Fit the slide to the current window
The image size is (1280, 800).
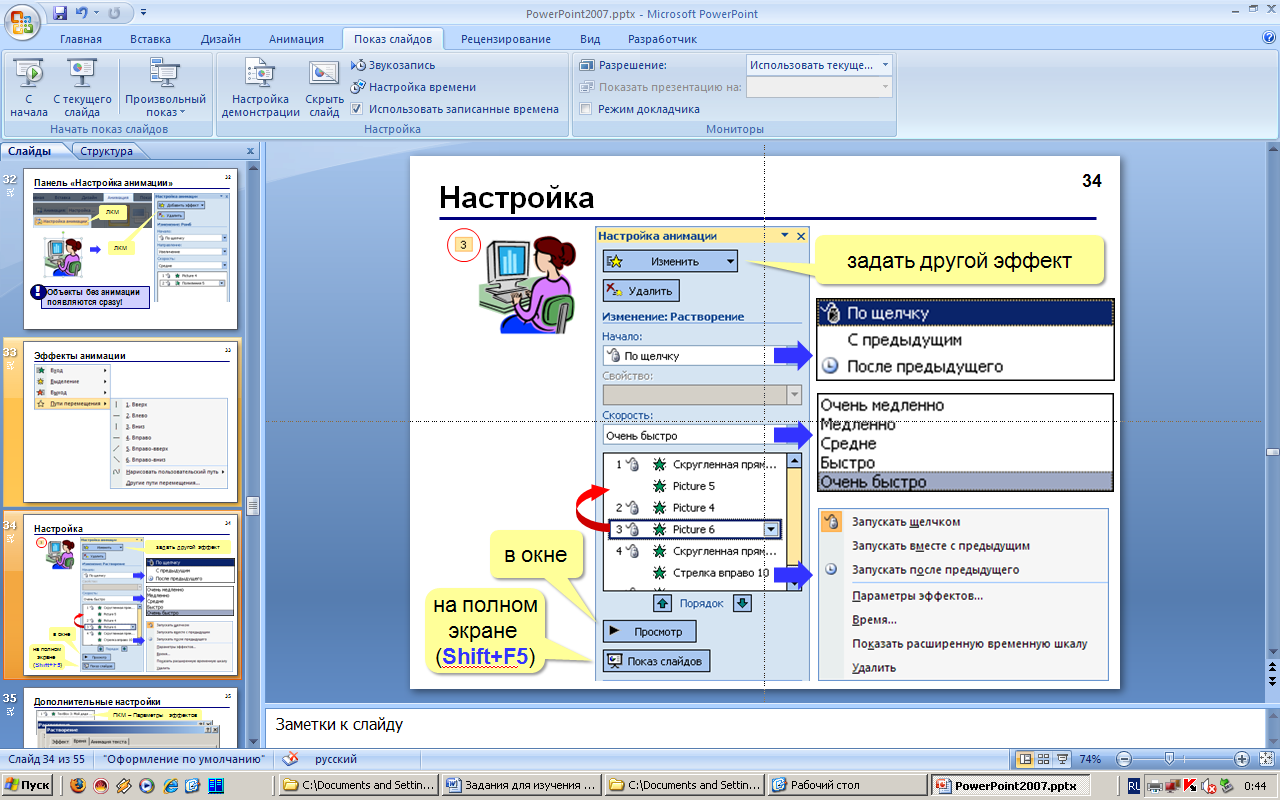click(1265, 759)
